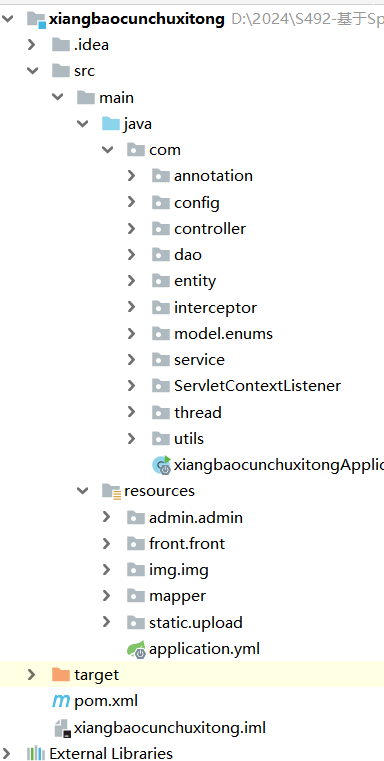Screen dimensions: 384x761
Task: Click the orange target folder icon
Action: click(x=61, y=674)
